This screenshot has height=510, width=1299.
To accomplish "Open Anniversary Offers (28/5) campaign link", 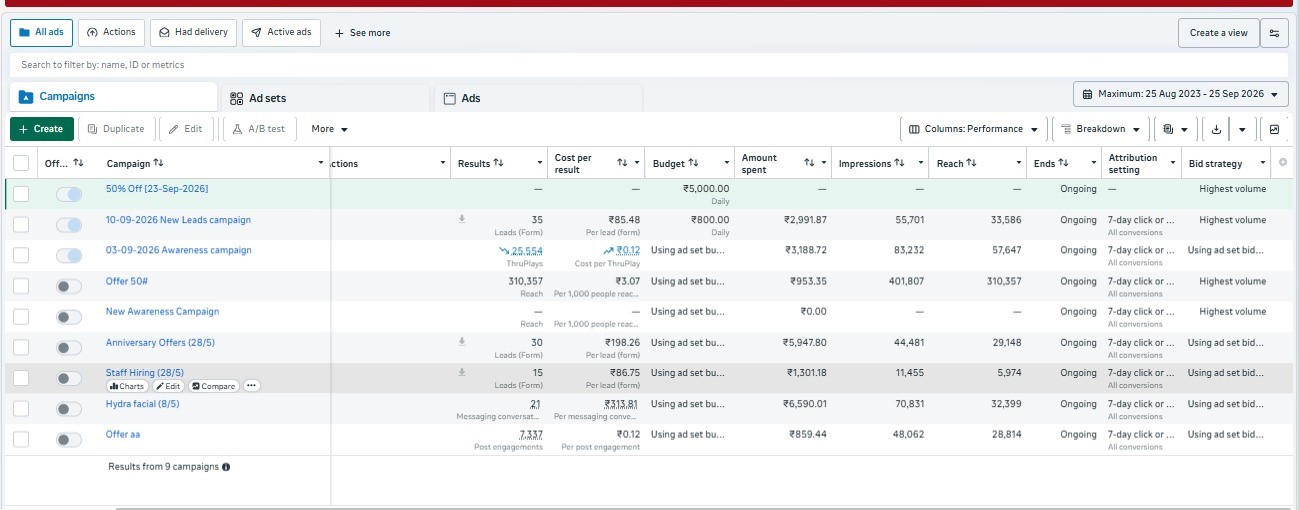I will click(x=160, y=343).
